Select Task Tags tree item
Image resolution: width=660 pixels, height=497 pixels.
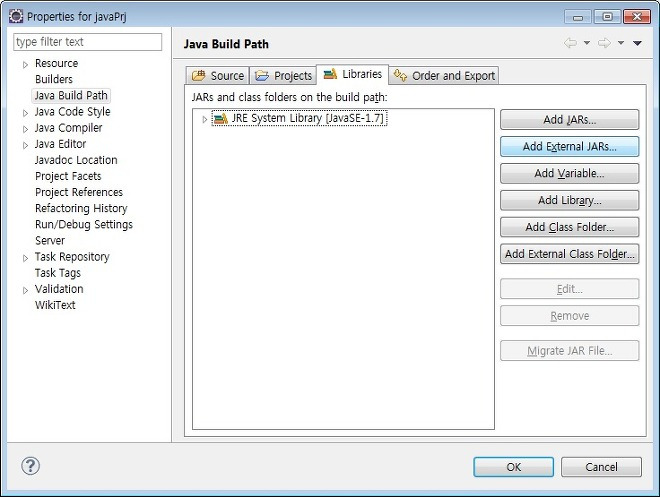pyautogui.click(x=58, y=273)
